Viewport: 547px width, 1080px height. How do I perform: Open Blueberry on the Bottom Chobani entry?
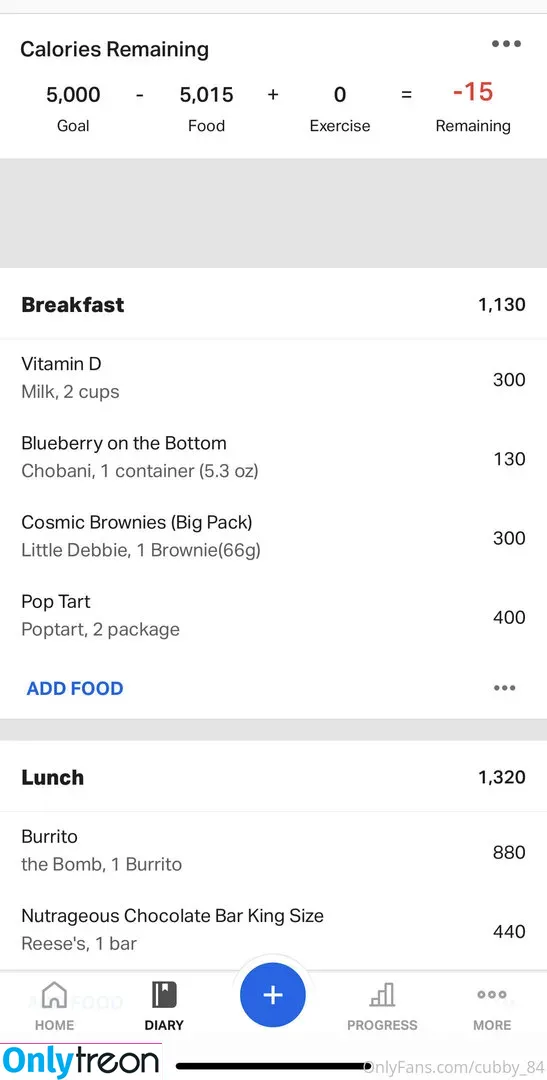tap(274, 457)
